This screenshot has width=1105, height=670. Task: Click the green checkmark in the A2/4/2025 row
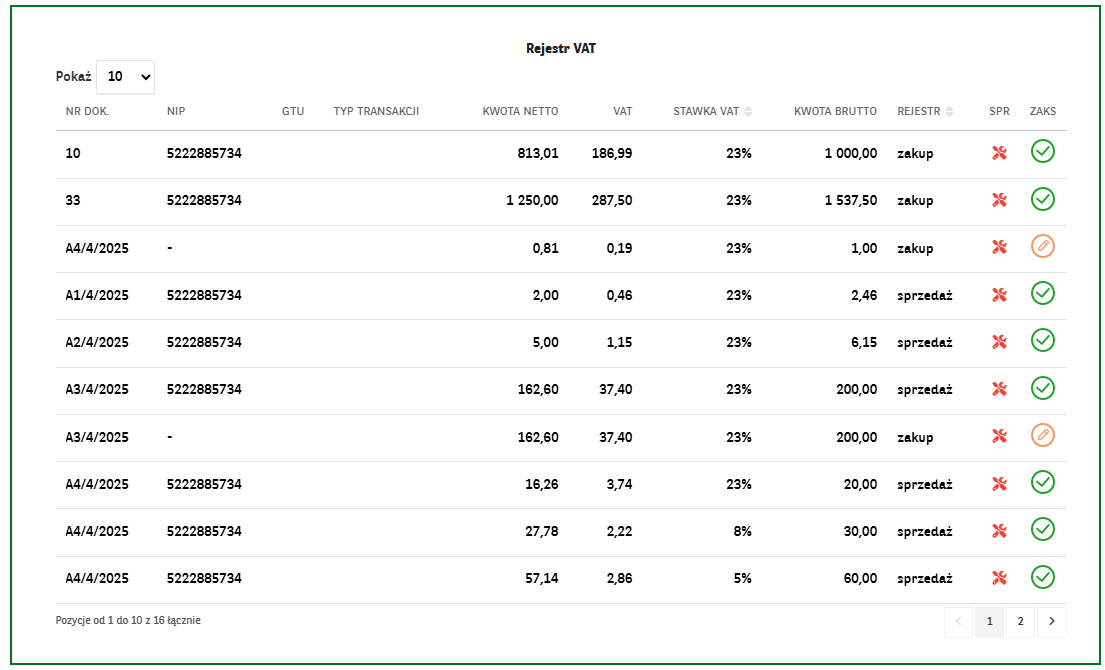pyautogui.click(x=1042, y=340)
